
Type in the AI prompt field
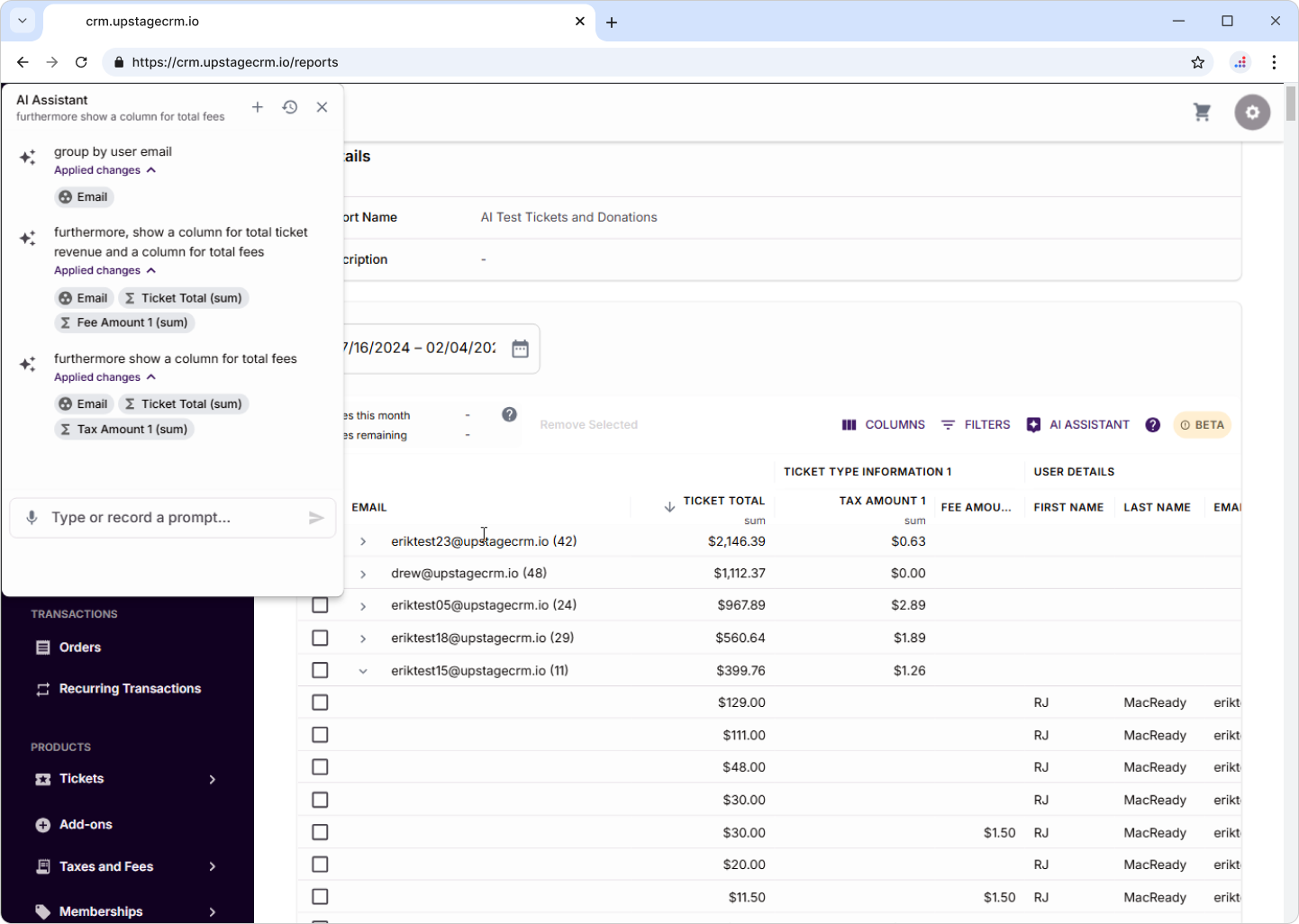pos(171,518)
